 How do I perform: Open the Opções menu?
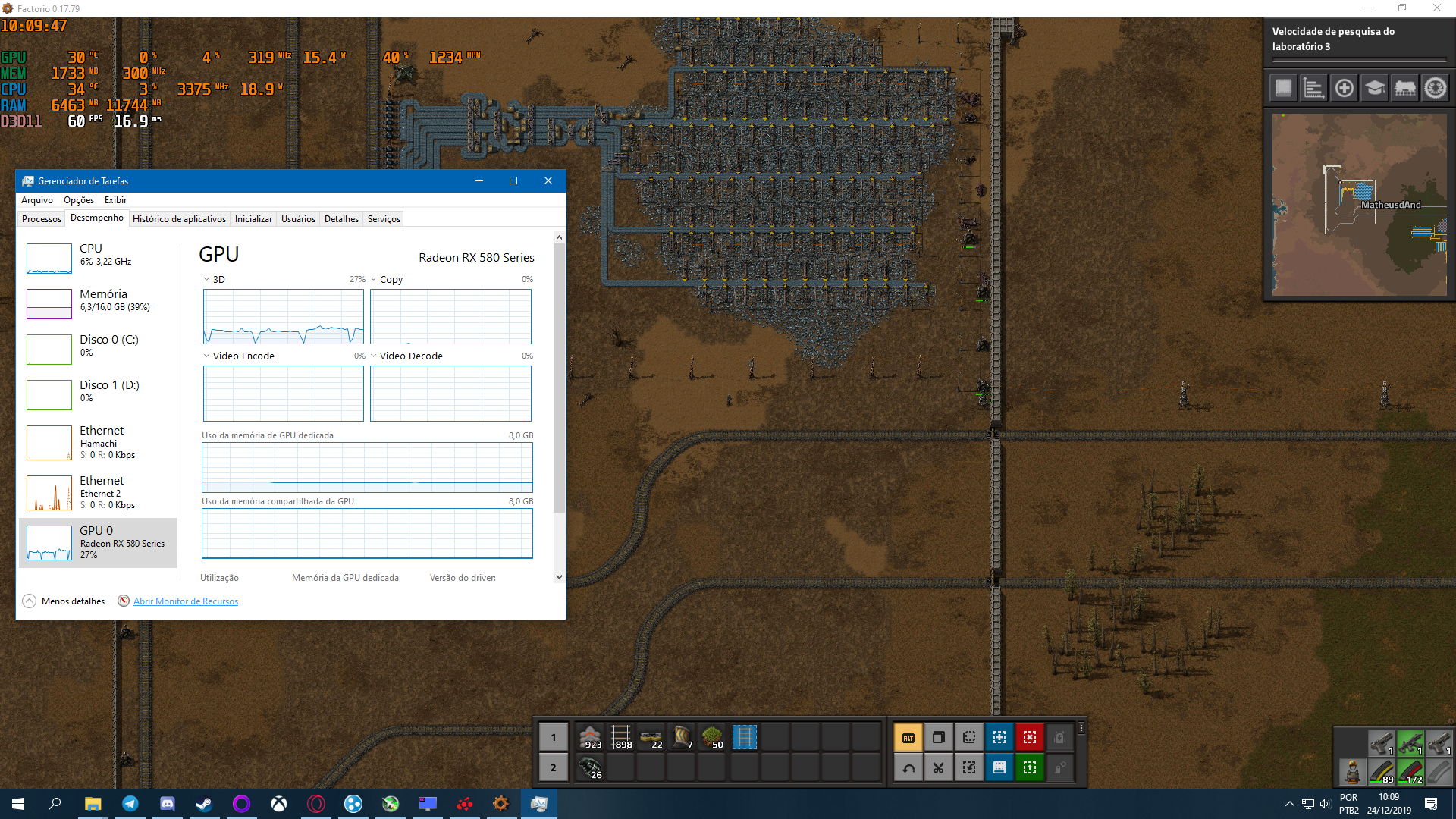[x=79, y=199]
